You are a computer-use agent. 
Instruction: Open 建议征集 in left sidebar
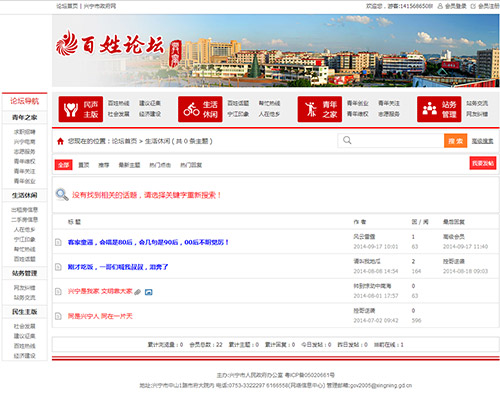click(x=25, y=336)
